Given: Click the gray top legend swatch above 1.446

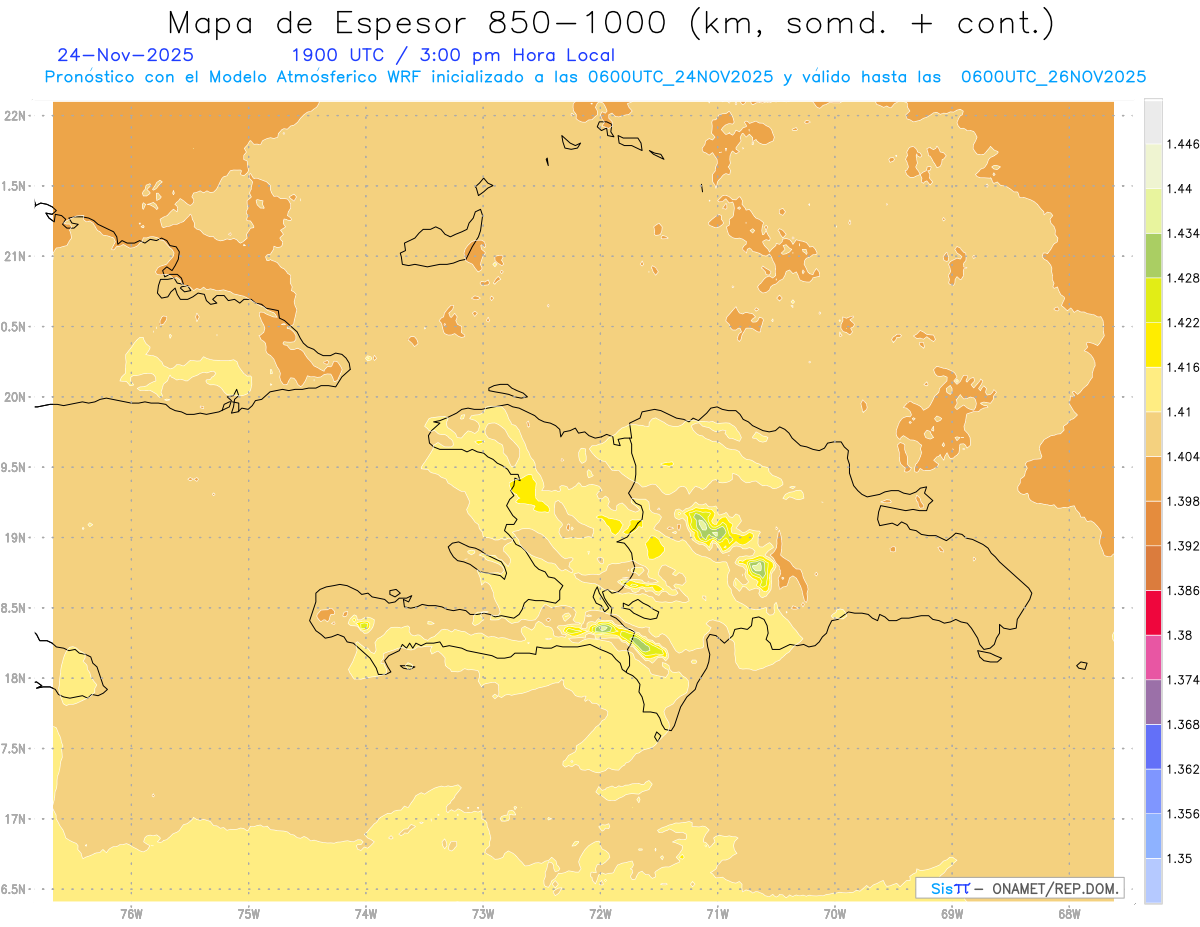Looking at the screenshot, I should pyautogui.click(x=1153, y=121).
